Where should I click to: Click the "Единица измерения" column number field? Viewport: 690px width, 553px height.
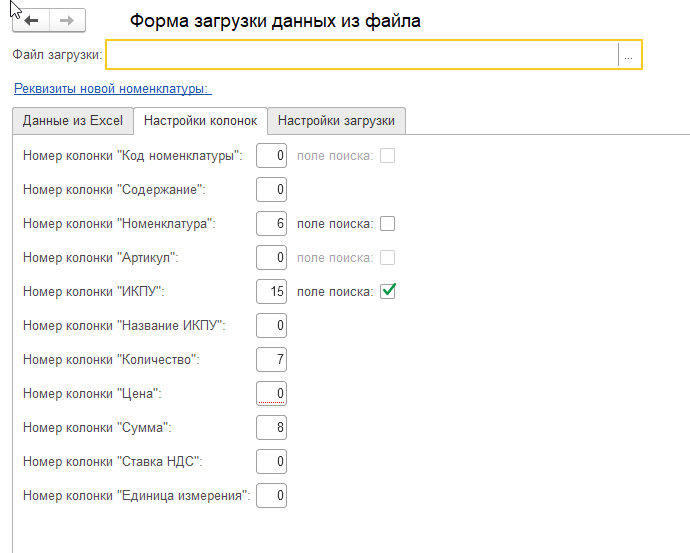272,495
